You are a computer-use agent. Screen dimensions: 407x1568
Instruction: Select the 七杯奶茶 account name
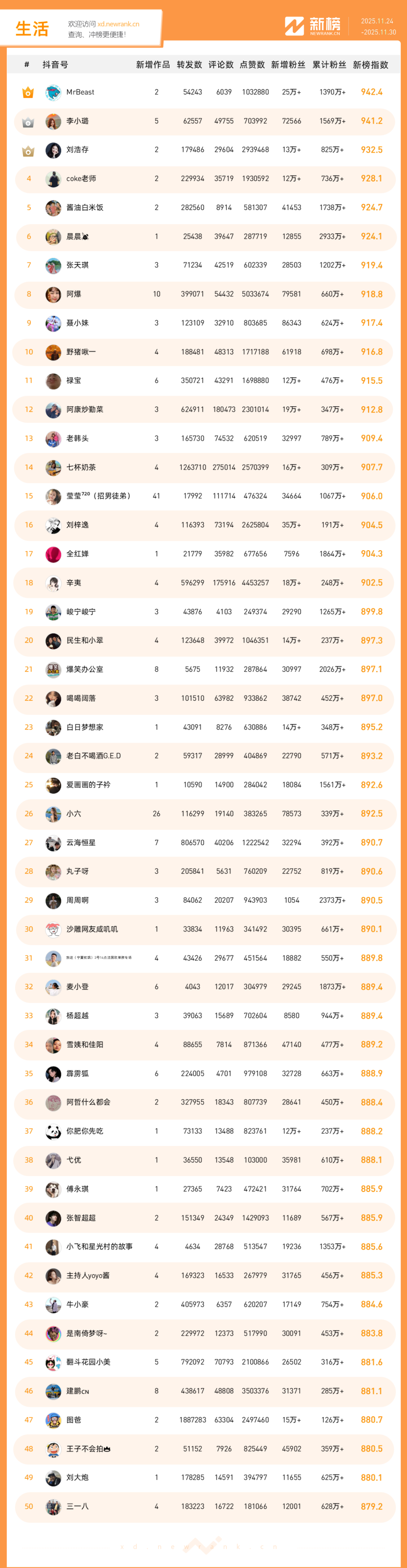81,467
